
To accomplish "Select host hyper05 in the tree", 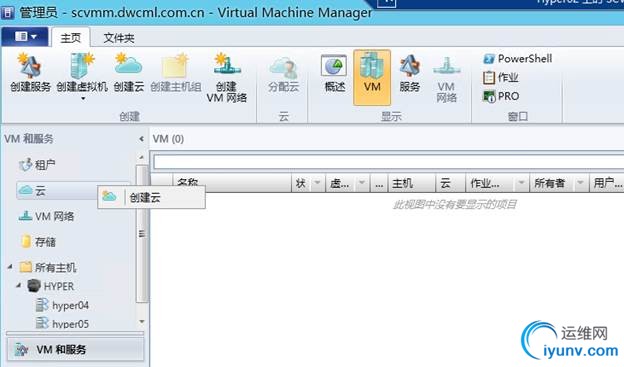I will tap(62, 323).
